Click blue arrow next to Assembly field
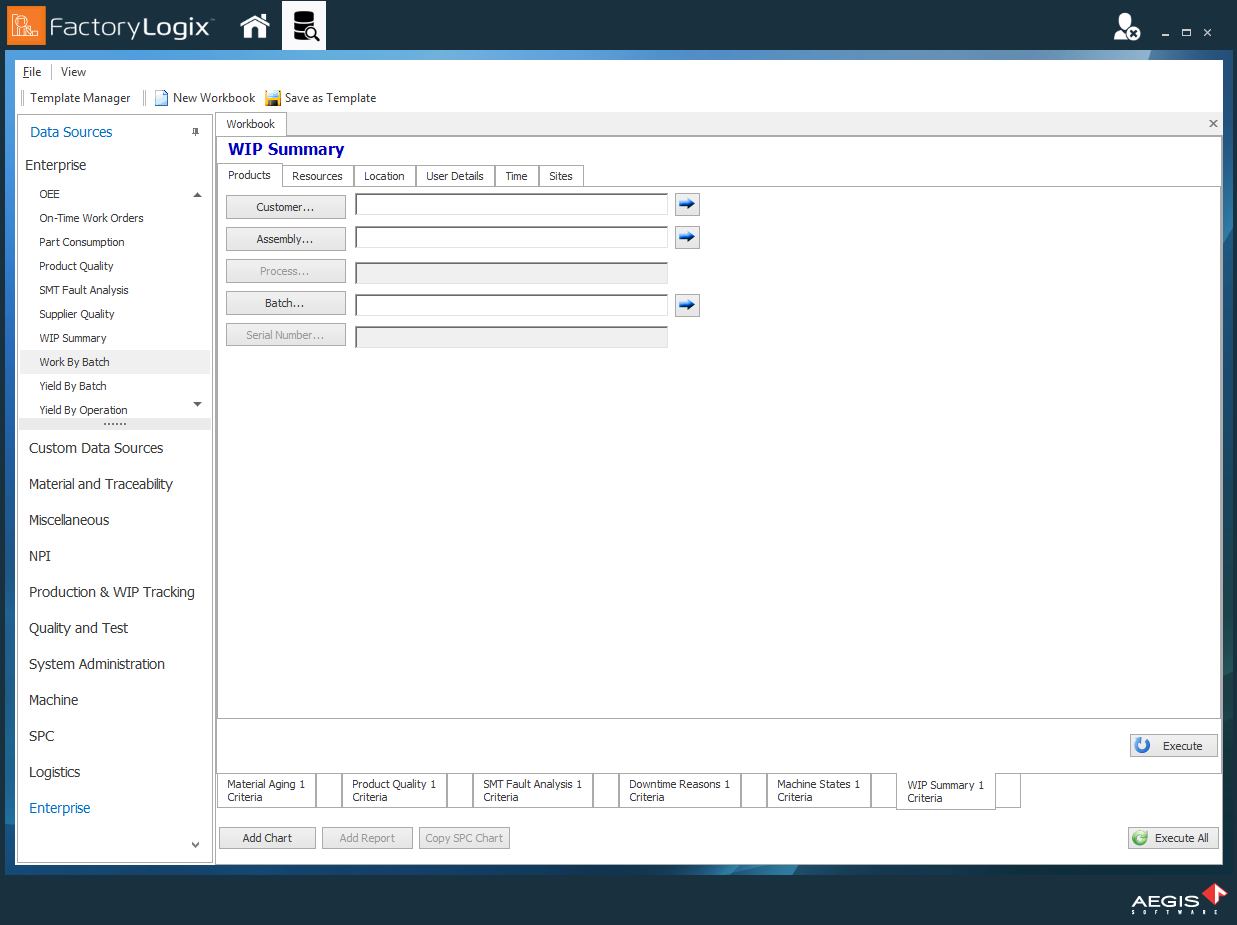 click(687, 238)
